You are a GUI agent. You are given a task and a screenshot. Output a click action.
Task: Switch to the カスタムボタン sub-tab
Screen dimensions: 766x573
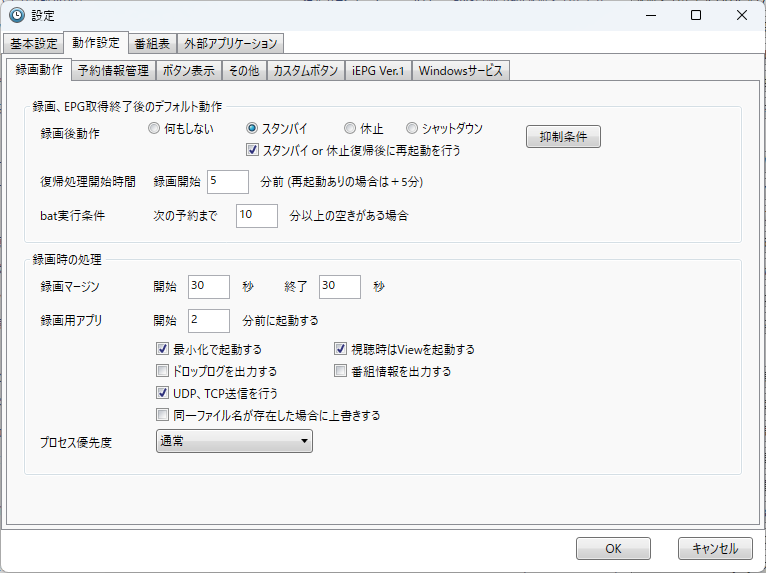(x=305, y=71)
